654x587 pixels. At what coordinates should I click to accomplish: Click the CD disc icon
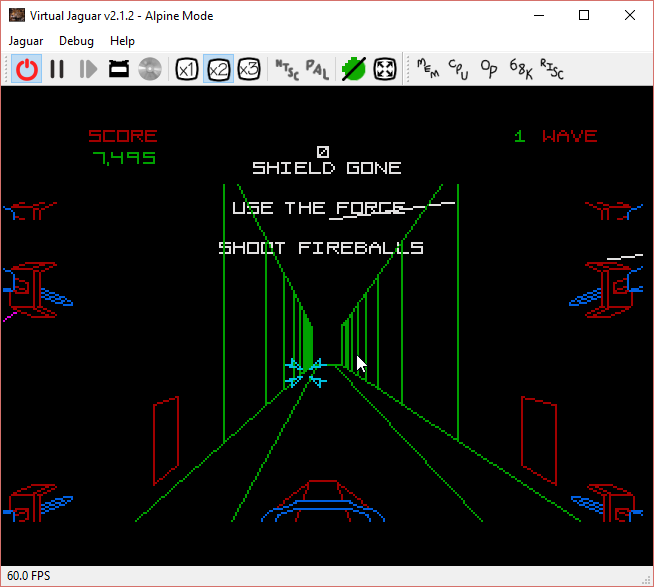click(x=150, y=69)
